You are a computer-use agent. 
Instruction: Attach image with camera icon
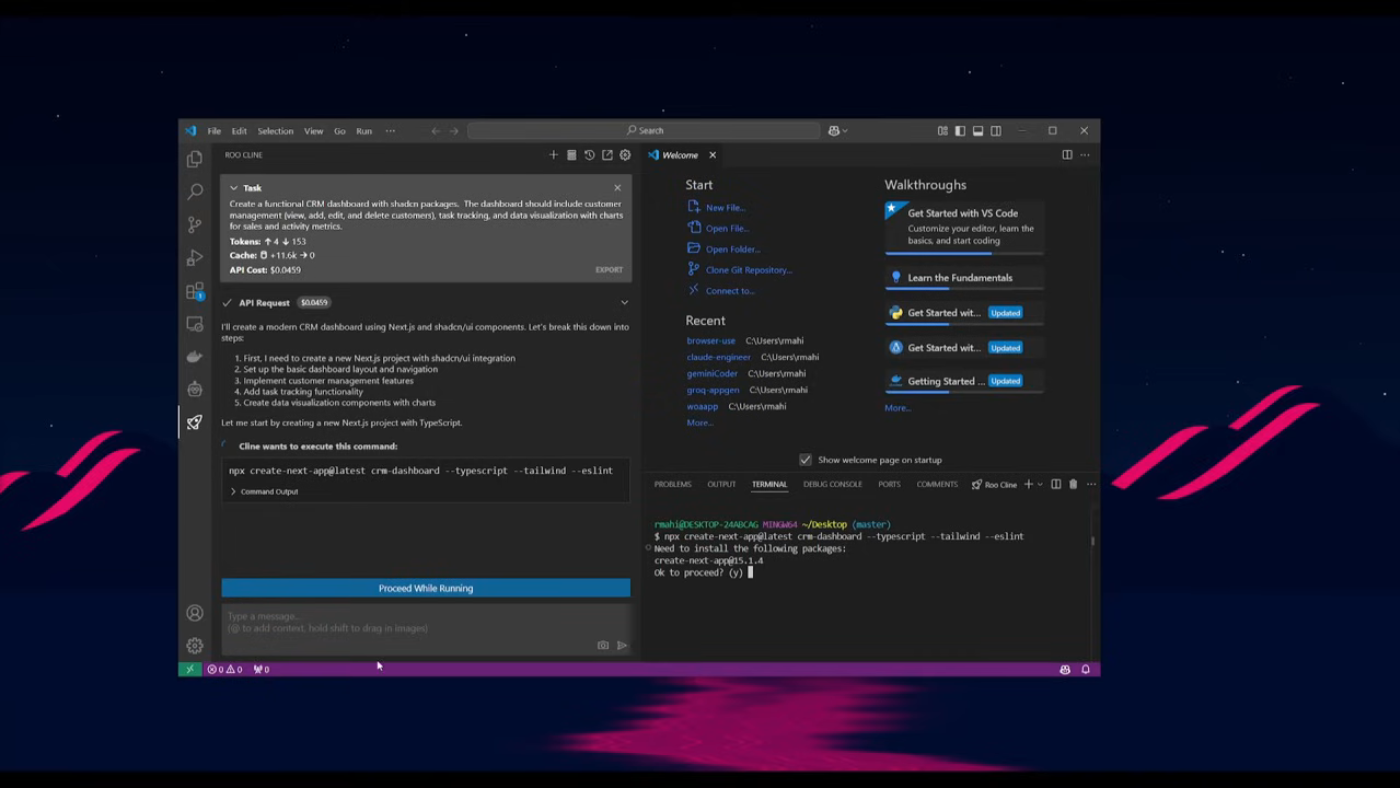click(x=603, y=645)
